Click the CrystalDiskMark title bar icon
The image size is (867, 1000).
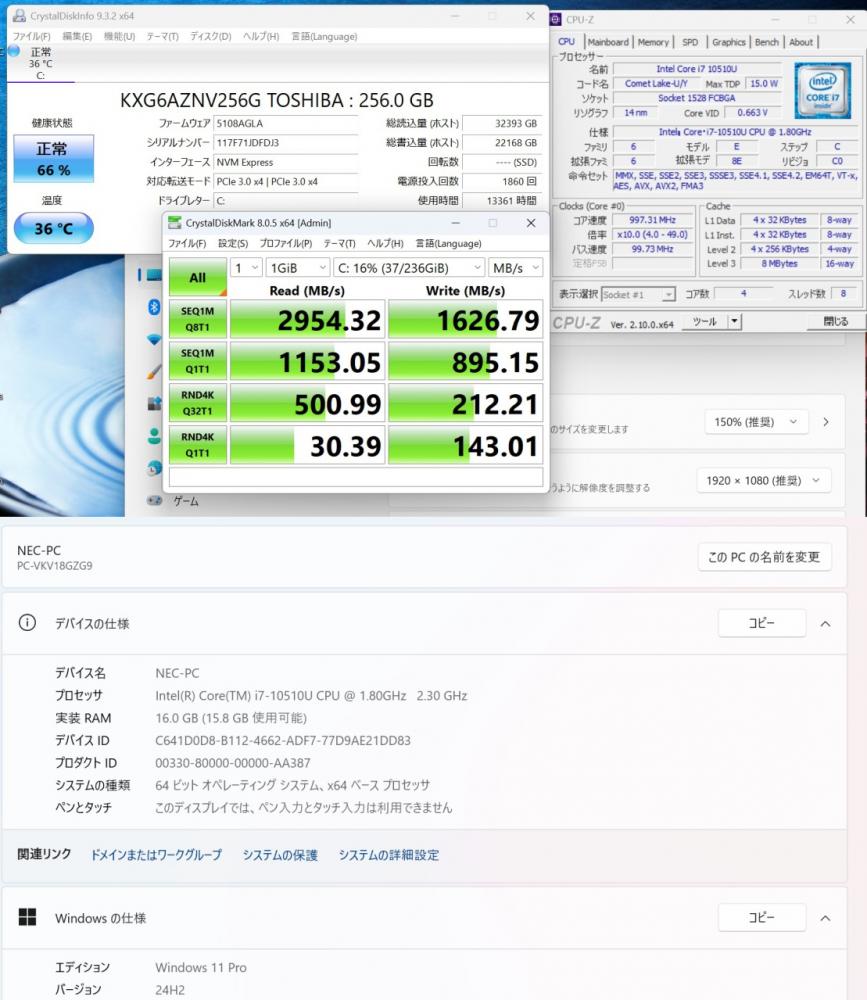coord(174,223)
